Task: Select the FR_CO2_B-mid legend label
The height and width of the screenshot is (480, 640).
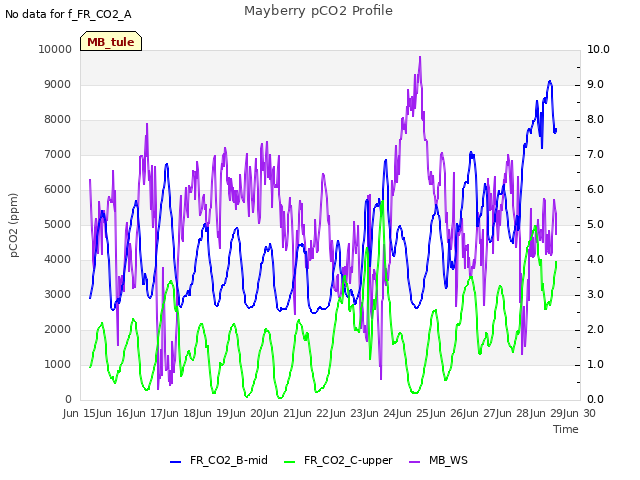Action: tap(229, 460)
